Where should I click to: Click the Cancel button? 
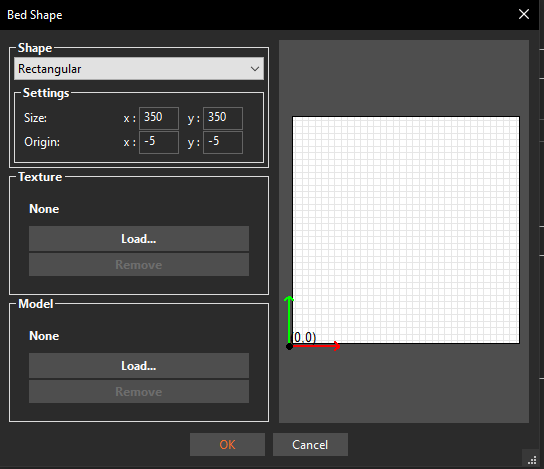310,444
